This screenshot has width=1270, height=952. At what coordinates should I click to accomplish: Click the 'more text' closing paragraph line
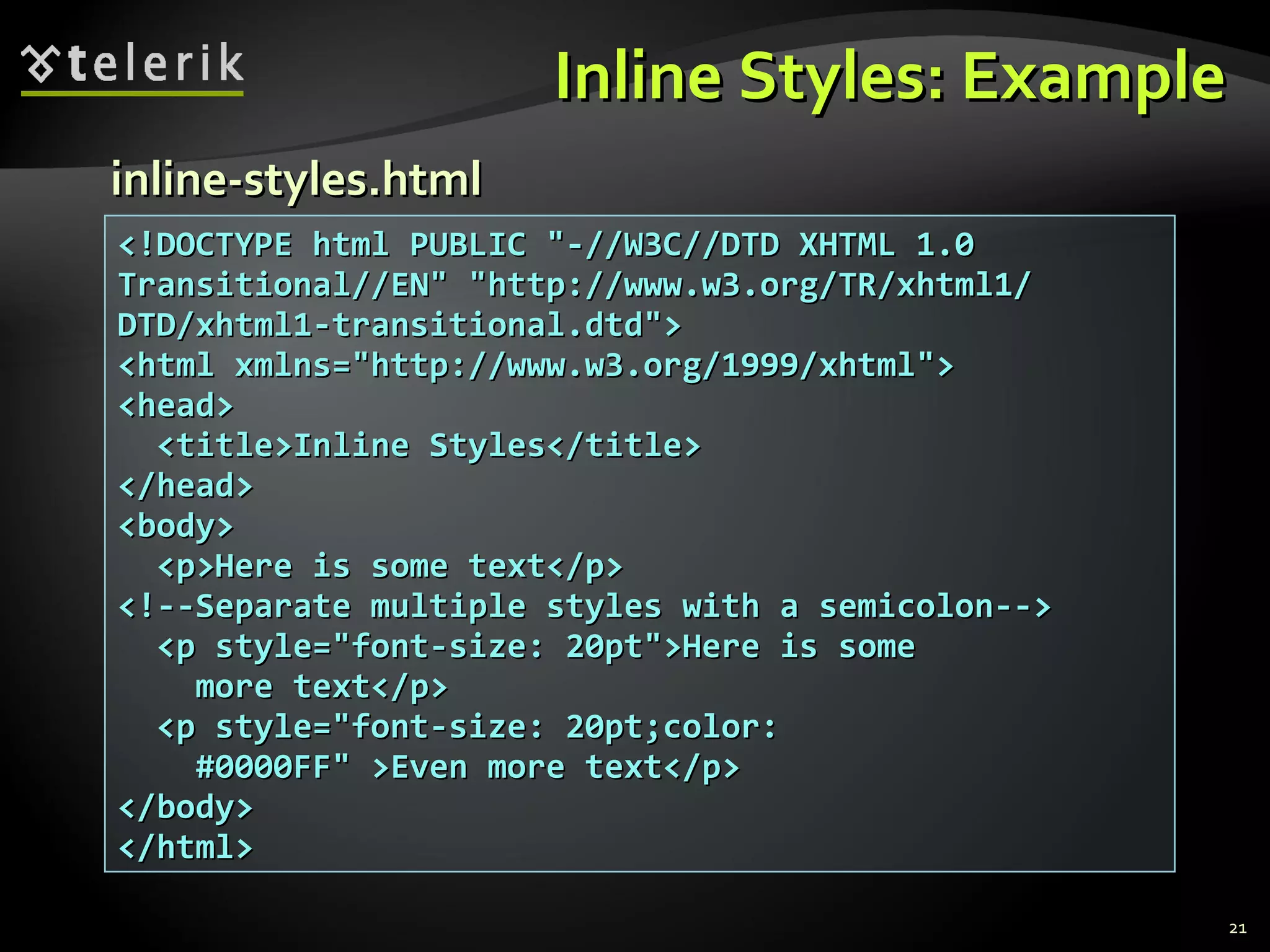321,687
